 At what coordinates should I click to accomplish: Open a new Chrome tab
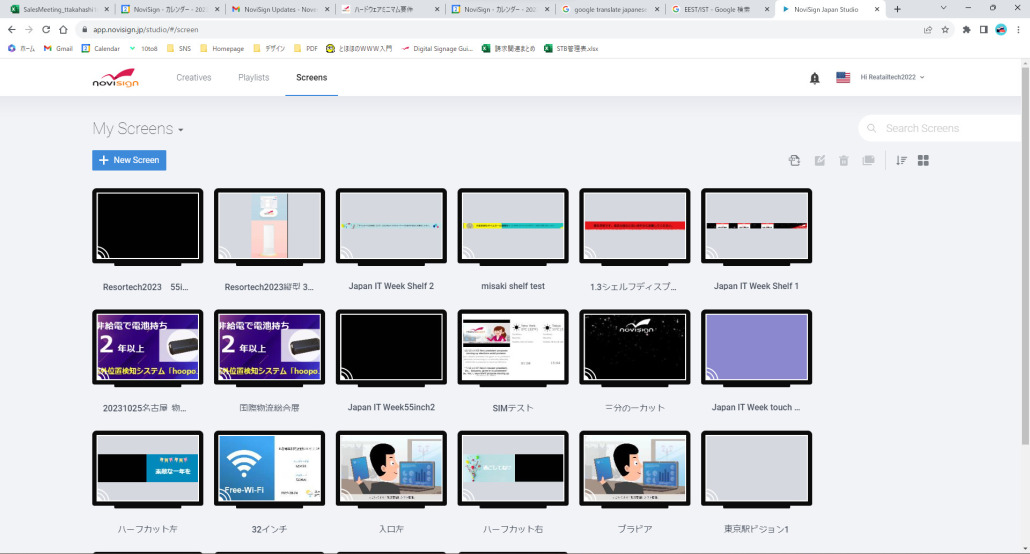[897, 9]
